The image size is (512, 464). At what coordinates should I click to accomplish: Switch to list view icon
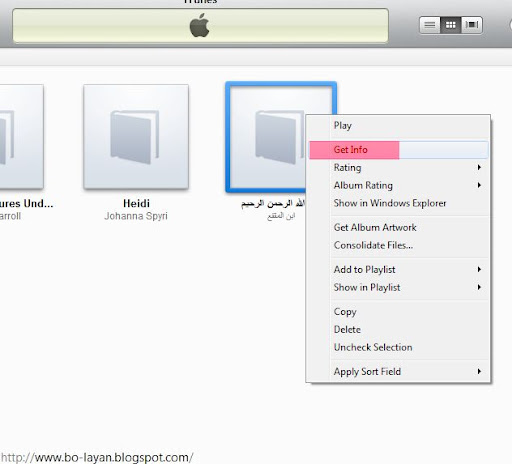(430, 25)
